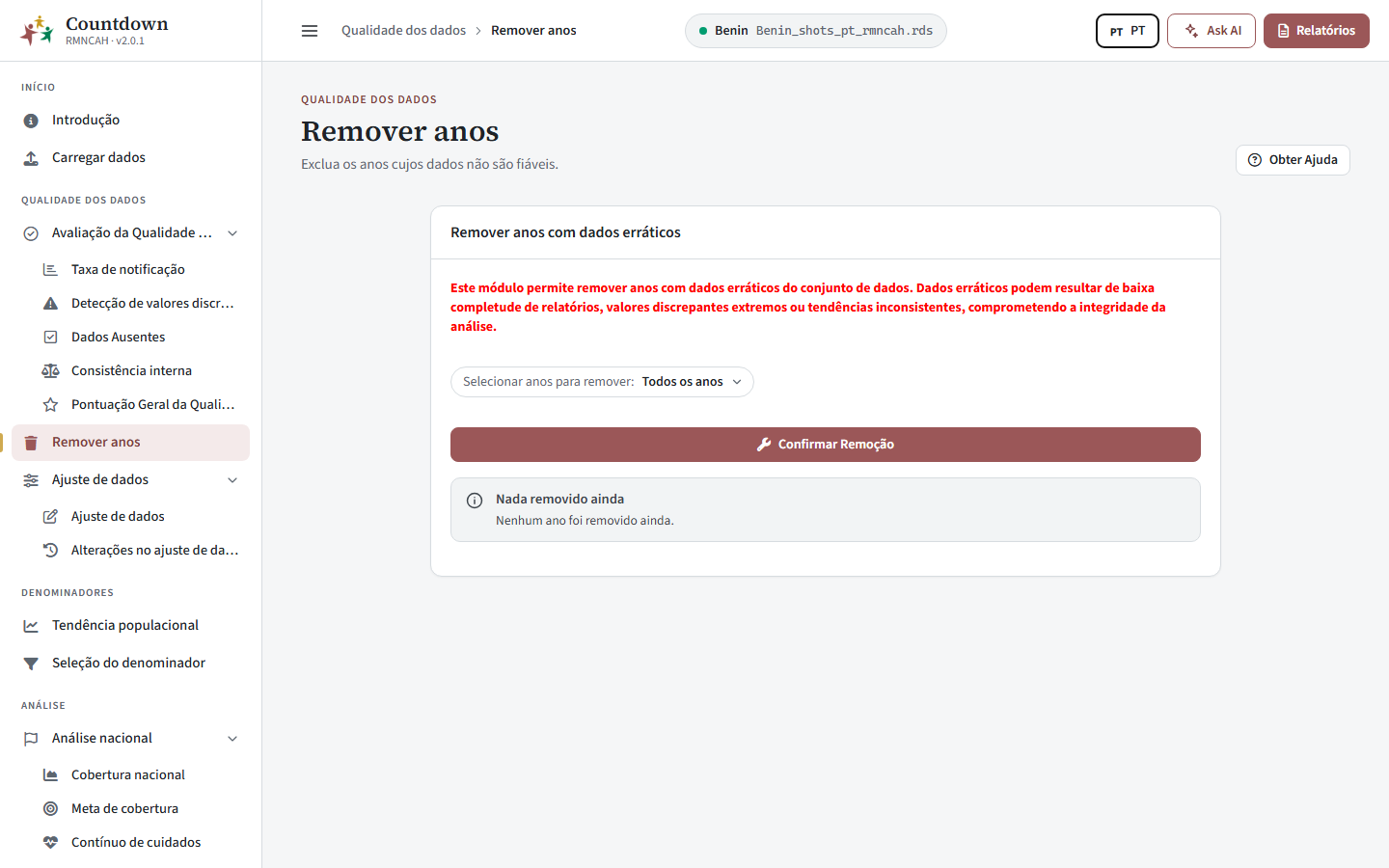The image size is (1389, 868).
Task: Click the Meta de cobertura target icon
Action: 50,809
